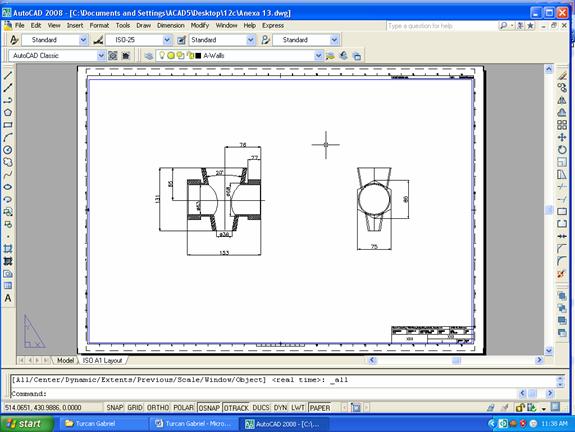The image size is (575, 432).
Task: Toggle DYN dynamic input
Action: [x=281, y=408]
